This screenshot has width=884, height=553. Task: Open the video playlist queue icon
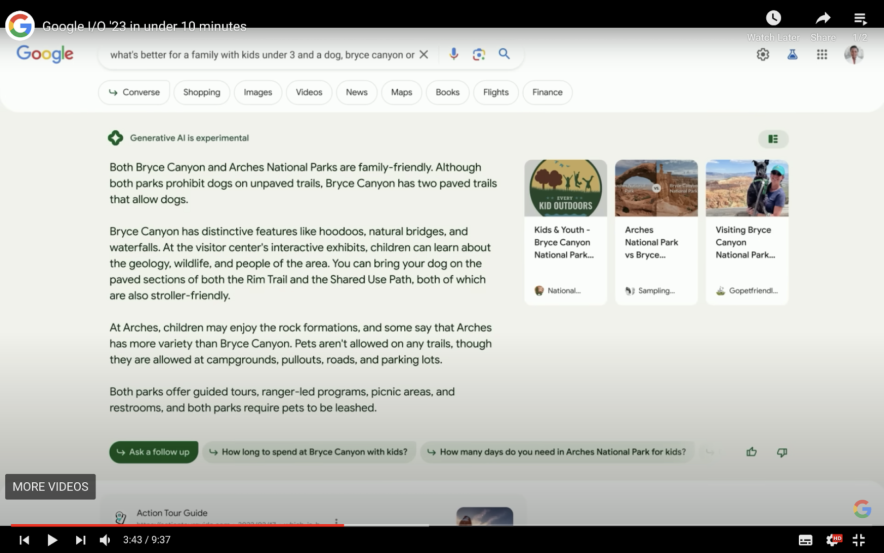[860, 19]
